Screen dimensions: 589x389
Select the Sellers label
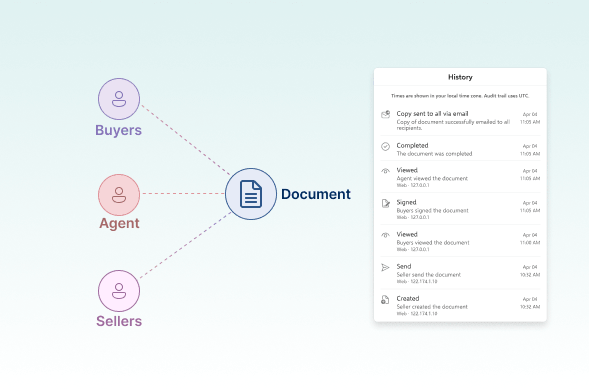119,321
